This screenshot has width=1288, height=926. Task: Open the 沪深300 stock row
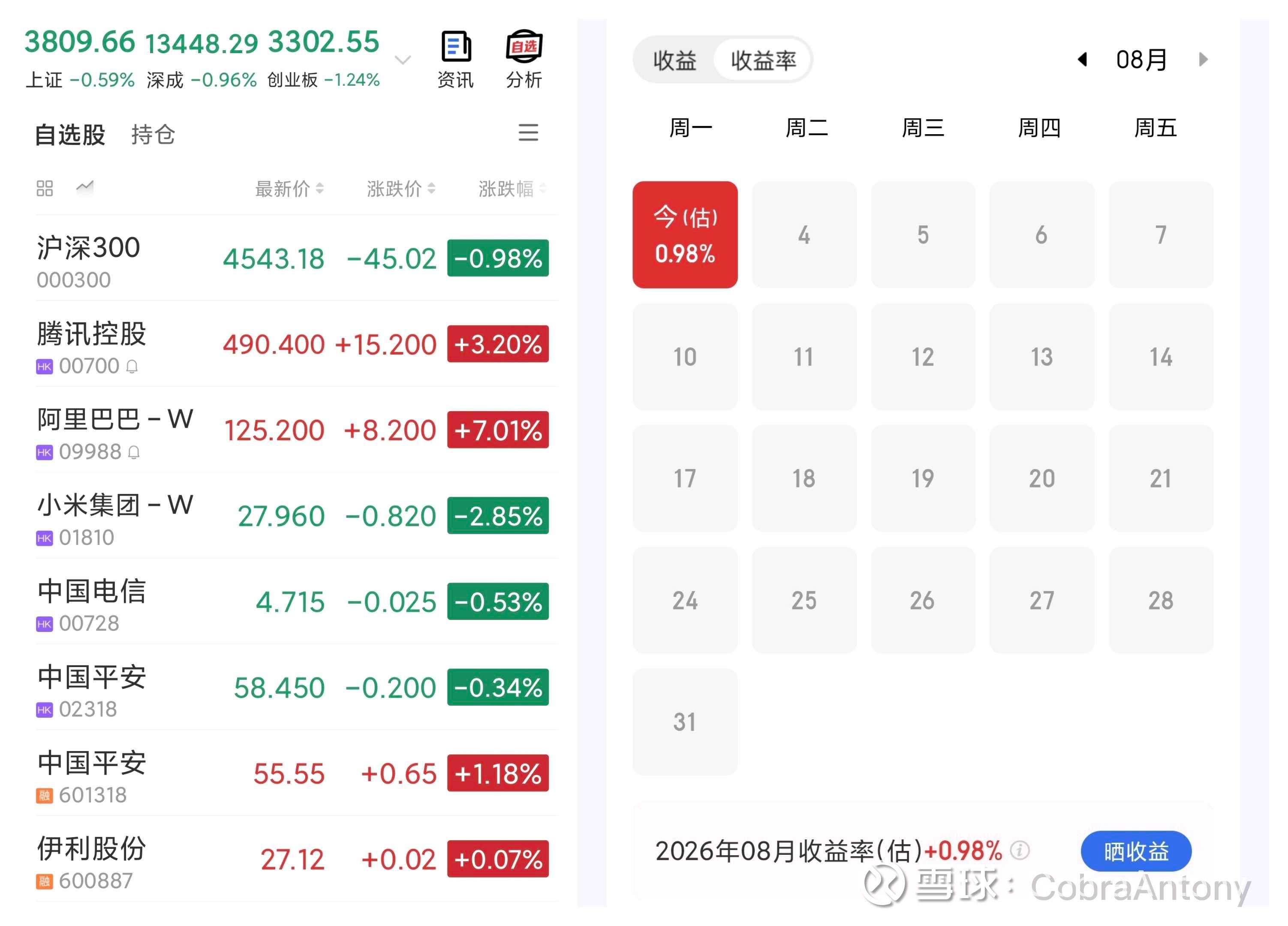(297, 259)
